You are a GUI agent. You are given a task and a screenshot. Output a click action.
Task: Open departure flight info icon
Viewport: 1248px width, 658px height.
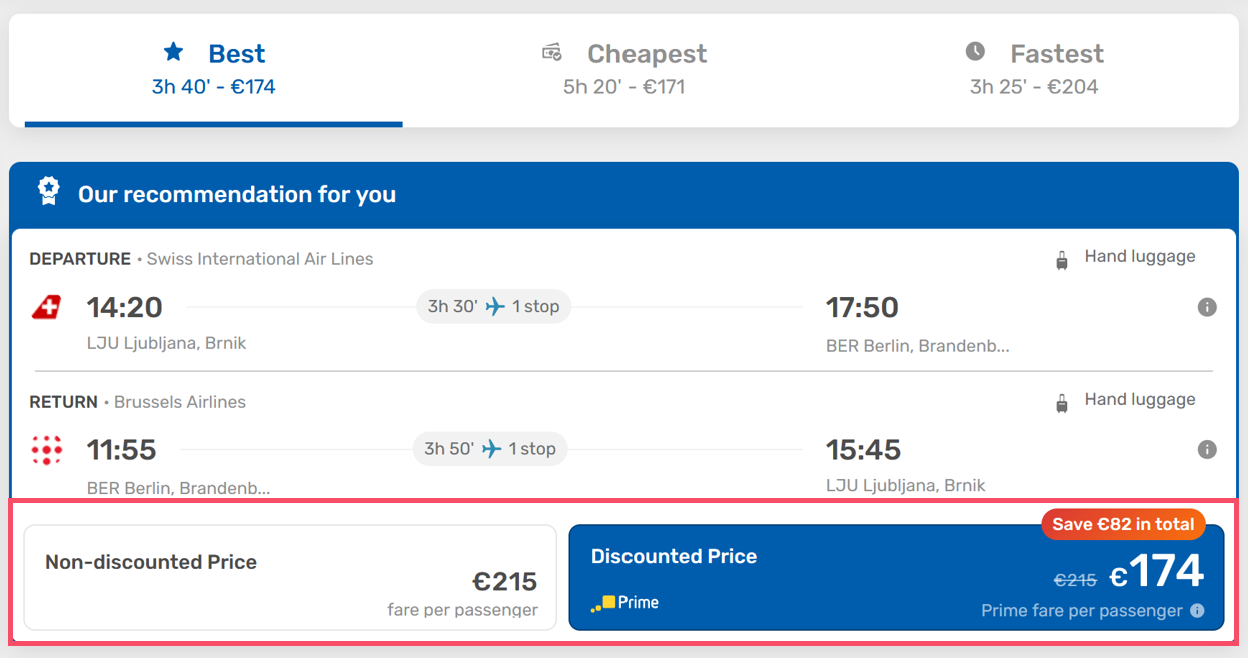click(x=1207, y=307)
